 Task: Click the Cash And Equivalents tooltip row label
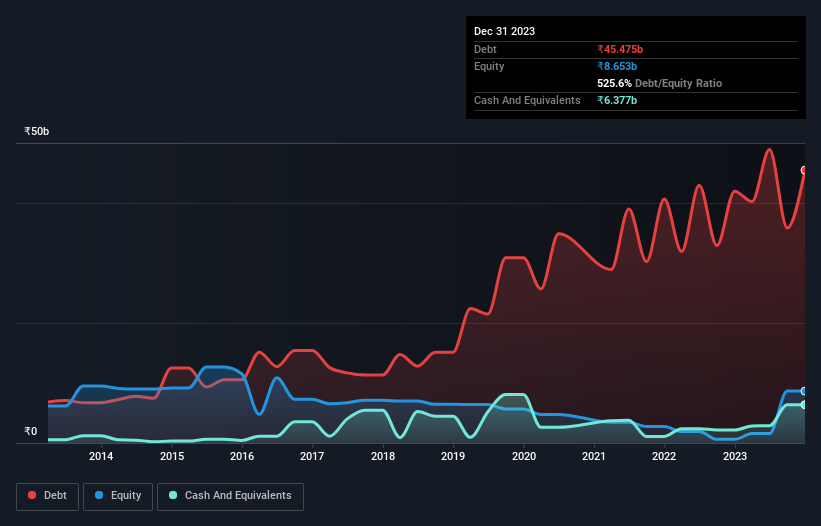(x=527, y=100)
